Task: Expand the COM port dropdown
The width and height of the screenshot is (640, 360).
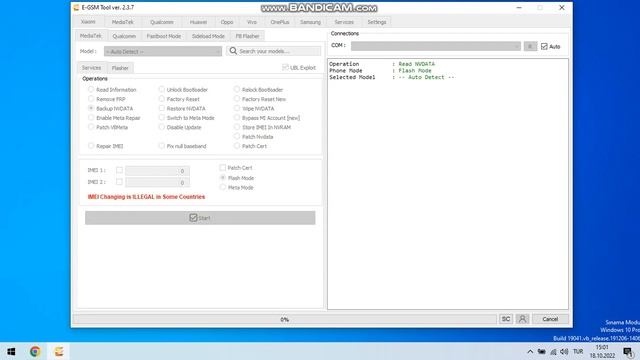Action: (436, 46)
